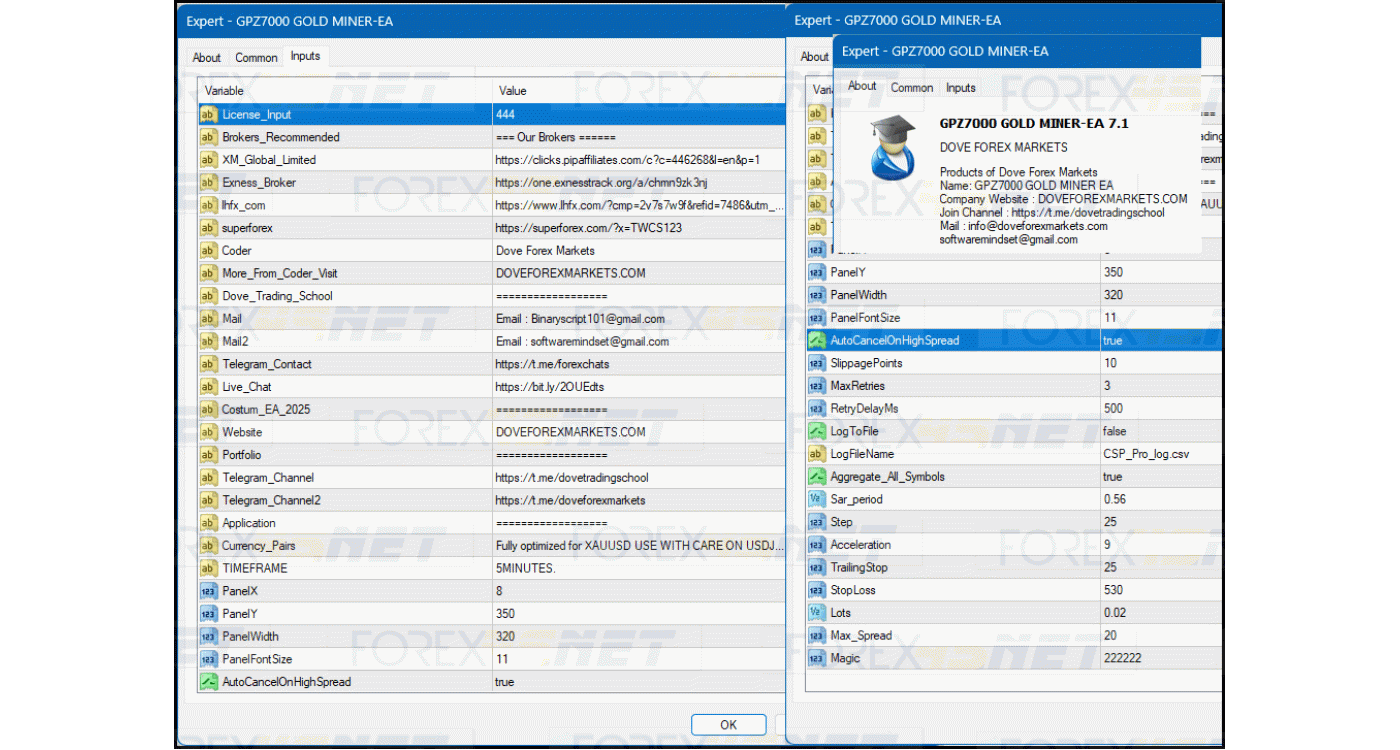
Task: Click the green boolean icon beside LogToFile
Action: [x=816, y=432]
